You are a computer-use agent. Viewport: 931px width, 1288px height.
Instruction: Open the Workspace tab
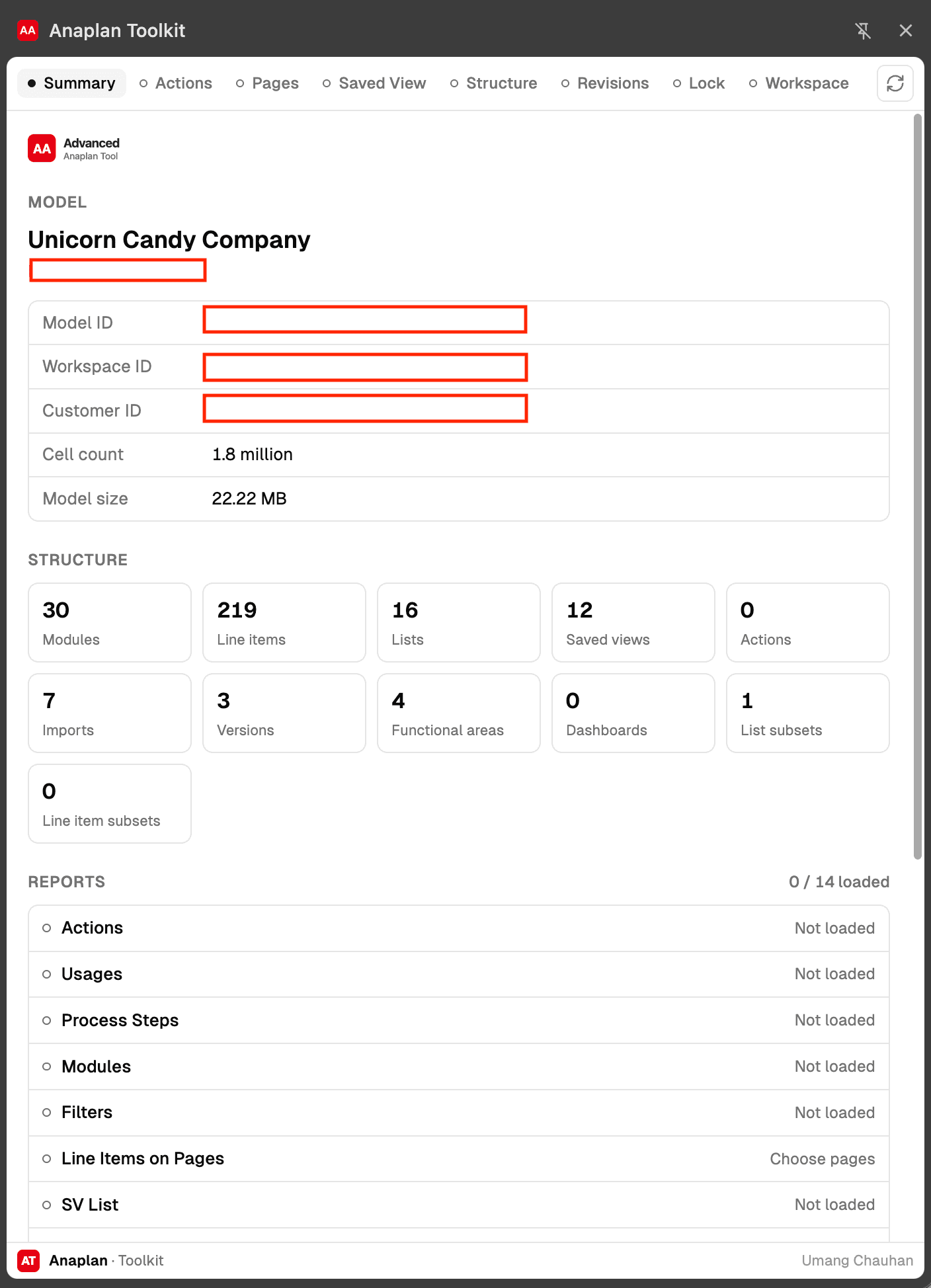(x=799, y=83)
